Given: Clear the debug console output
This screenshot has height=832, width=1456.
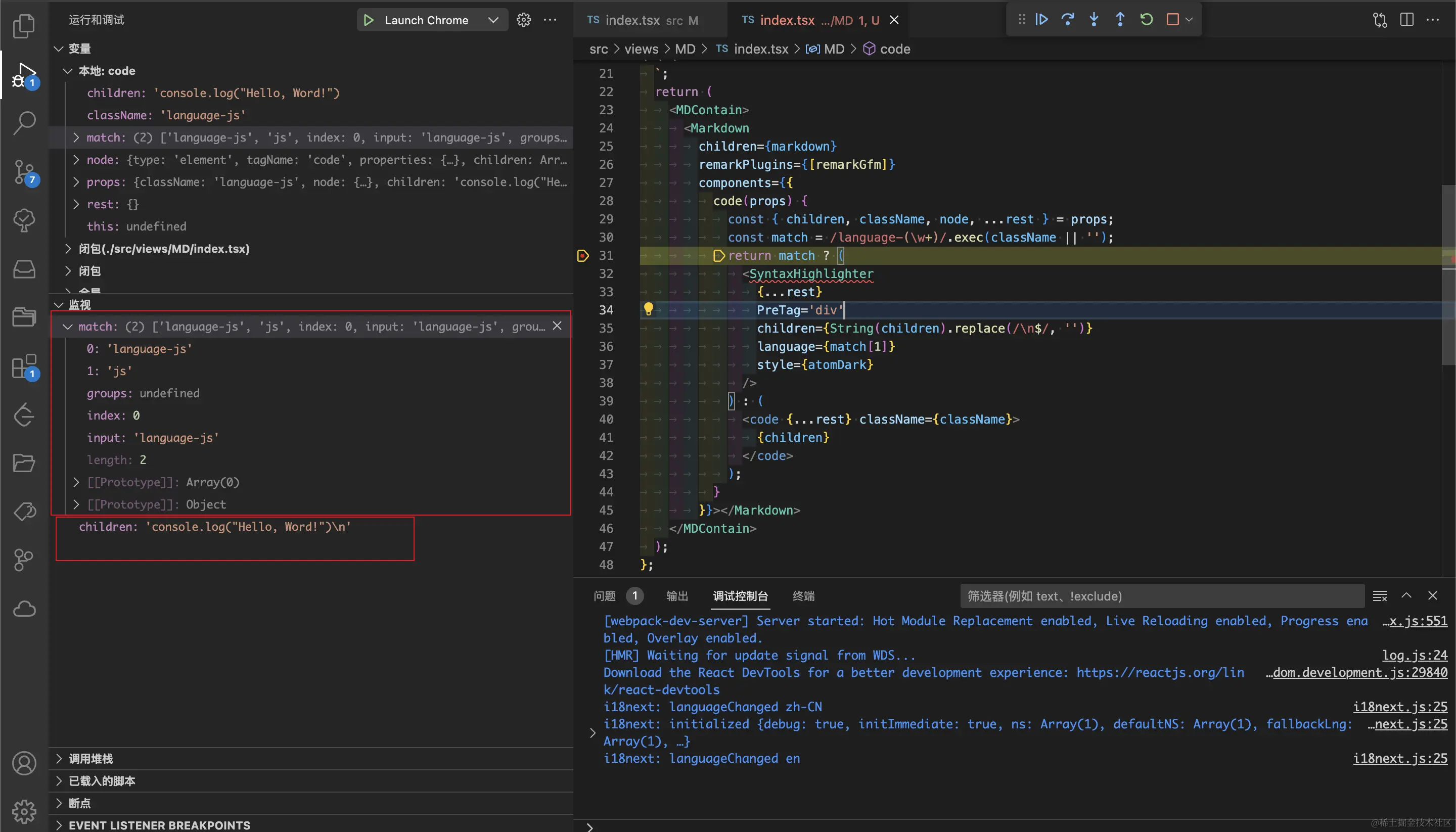Looking at the screenshot, I should 1380,596.
